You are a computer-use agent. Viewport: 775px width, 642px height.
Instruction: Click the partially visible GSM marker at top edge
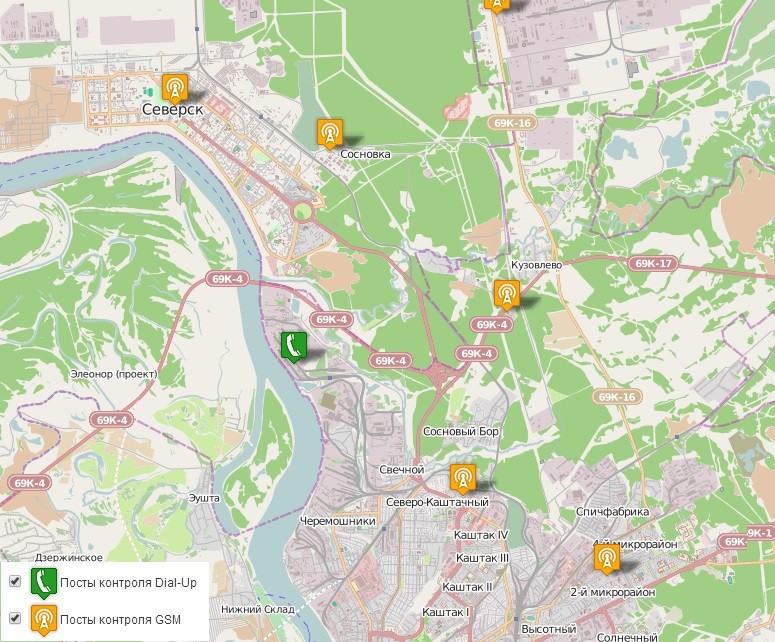click(496, 4)
